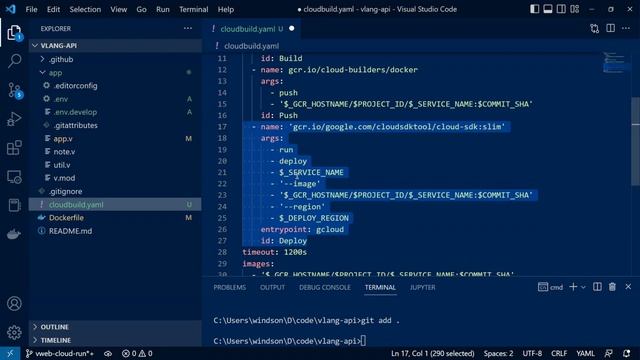Screen dimensions: 640x360
Task: Open the new terminal launch profile dropdown
Action: tap(583, 287)
